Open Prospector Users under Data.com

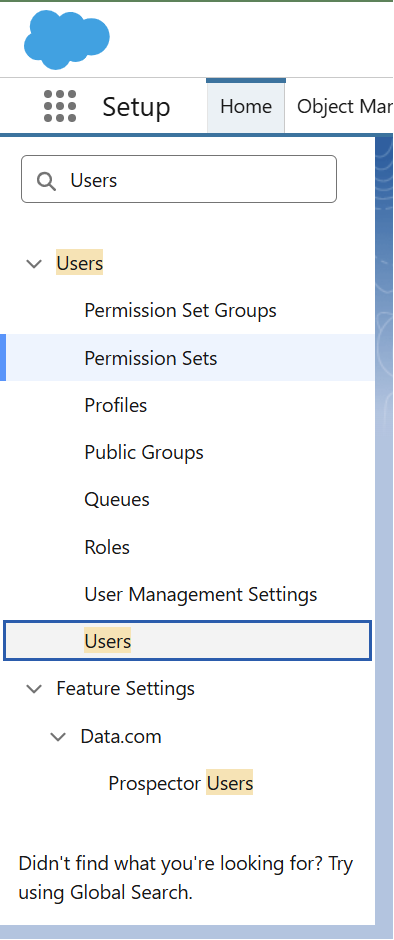pos(181,784)
